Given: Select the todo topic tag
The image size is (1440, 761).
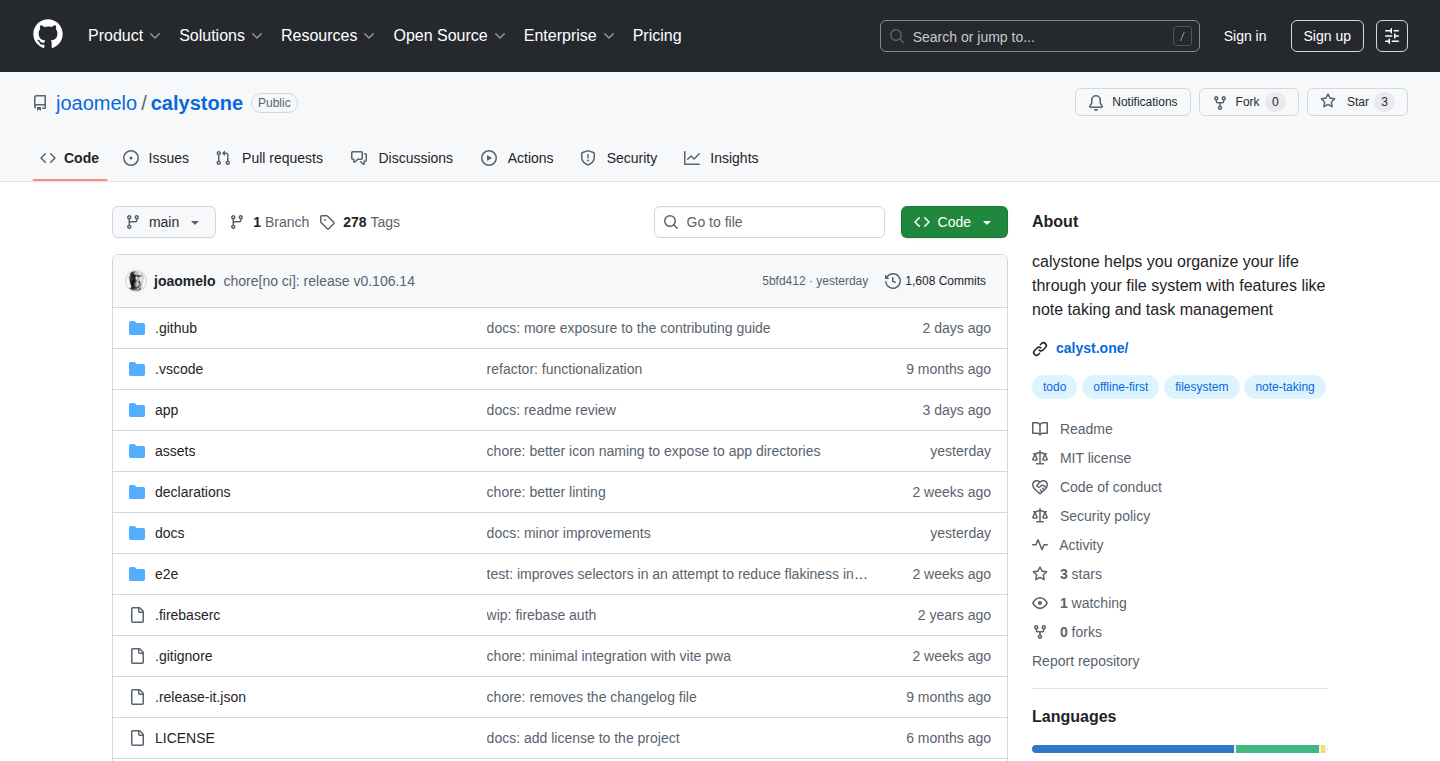Looking at the screenshot, I should [x=1054, y=387].
